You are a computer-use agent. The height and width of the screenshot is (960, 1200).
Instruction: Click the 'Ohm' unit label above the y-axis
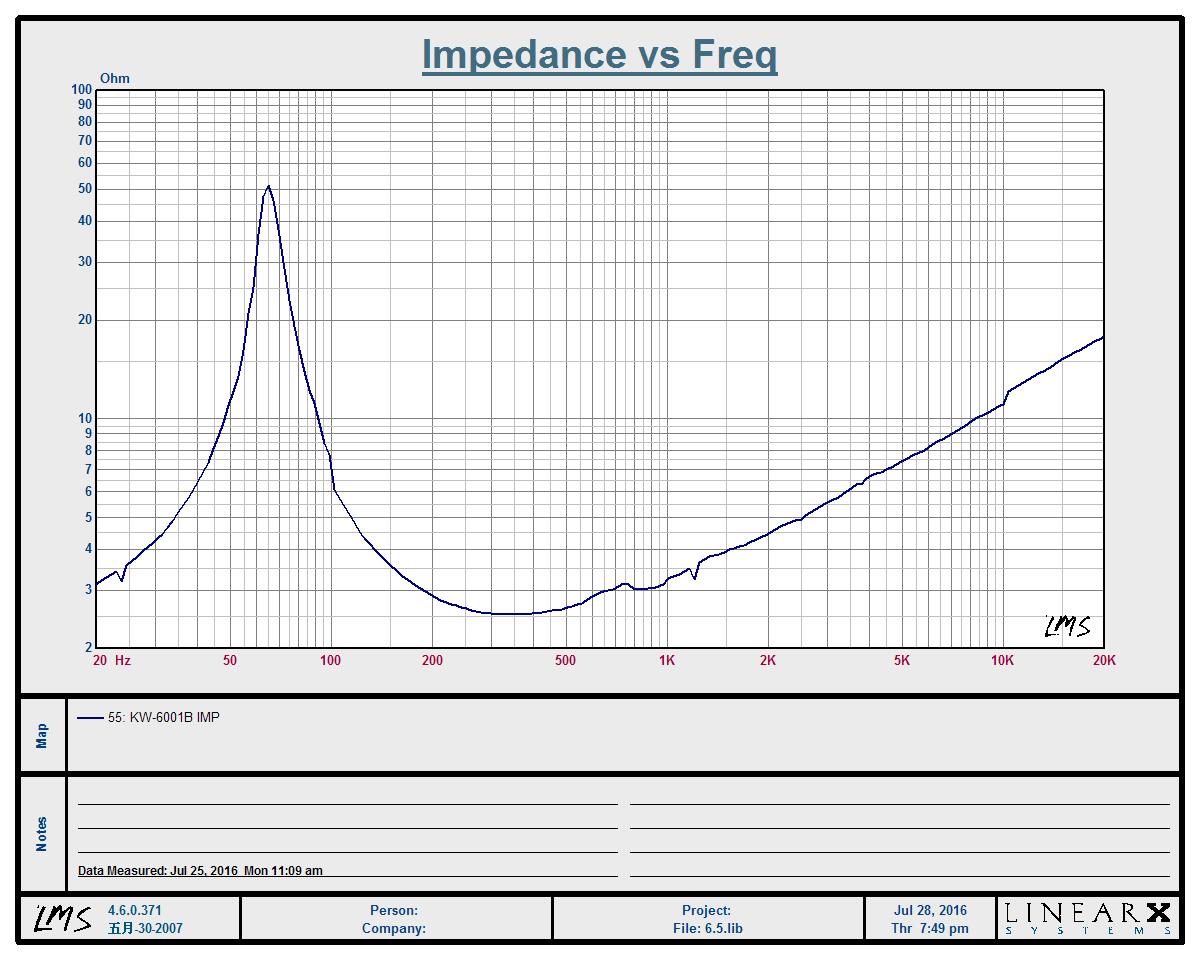click(x=115, y=78)
